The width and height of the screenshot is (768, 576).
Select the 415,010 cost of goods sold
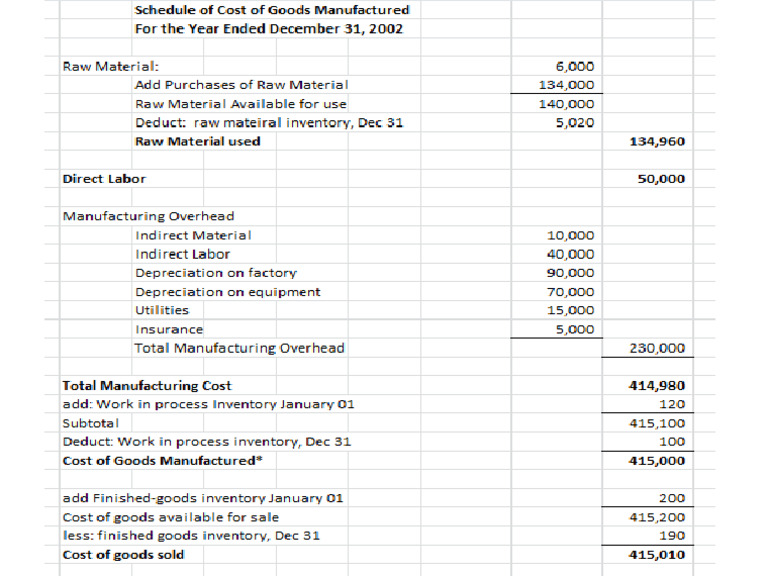point(657,555)
